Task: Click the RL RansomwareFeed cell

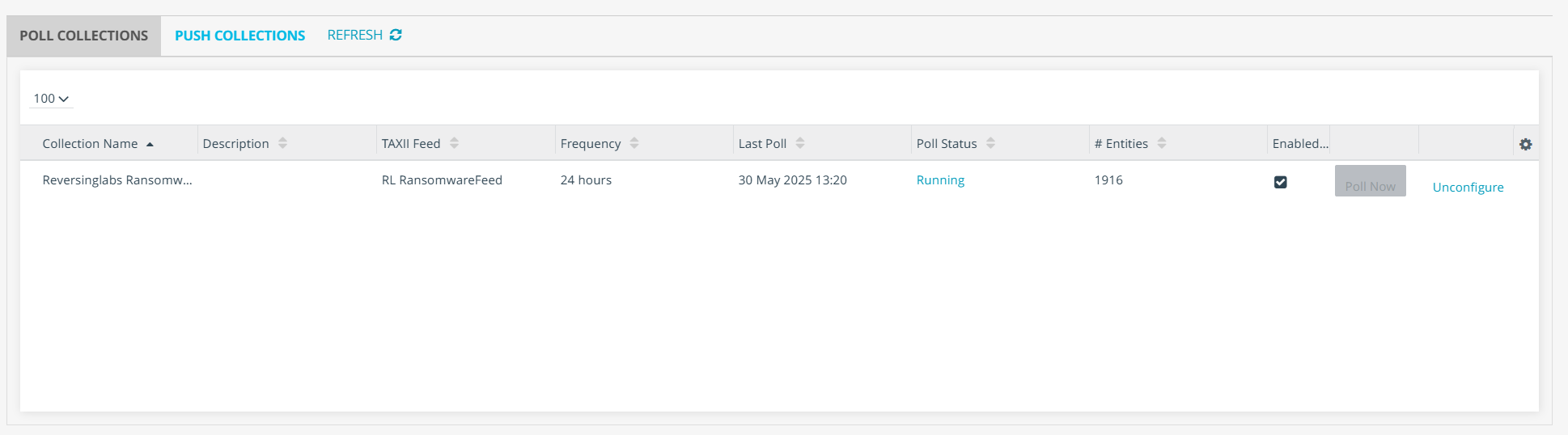Action: (x=442, y=180)
